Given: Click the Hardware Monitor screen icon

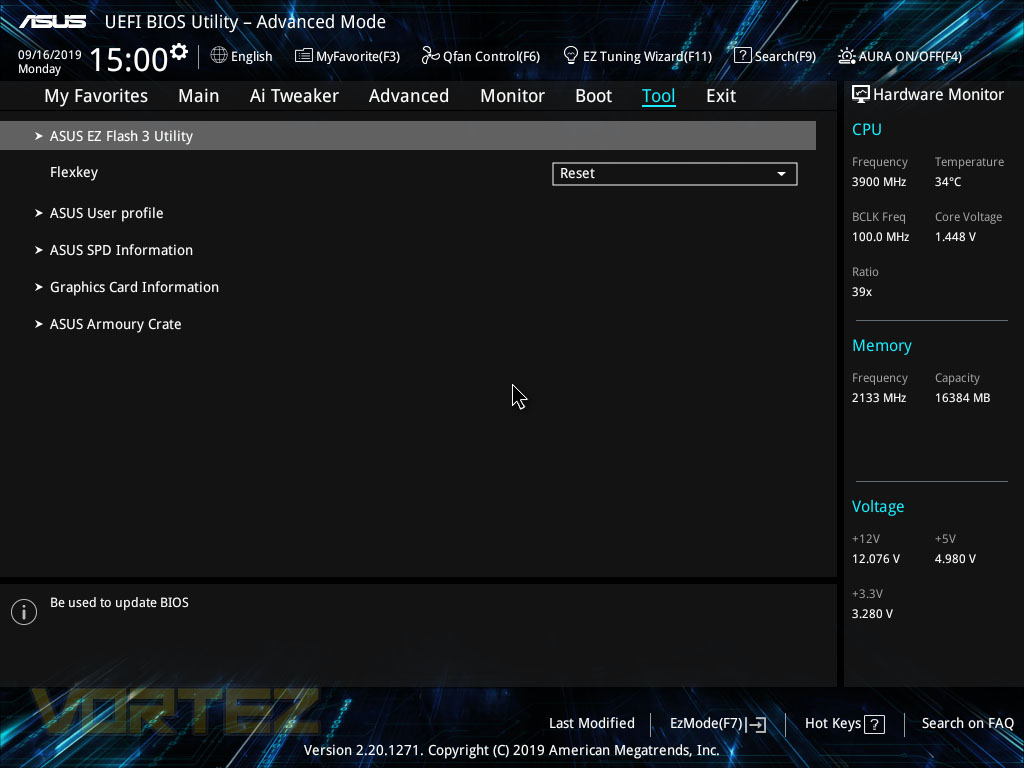Looking at the screenshot, I should point(860,95).
